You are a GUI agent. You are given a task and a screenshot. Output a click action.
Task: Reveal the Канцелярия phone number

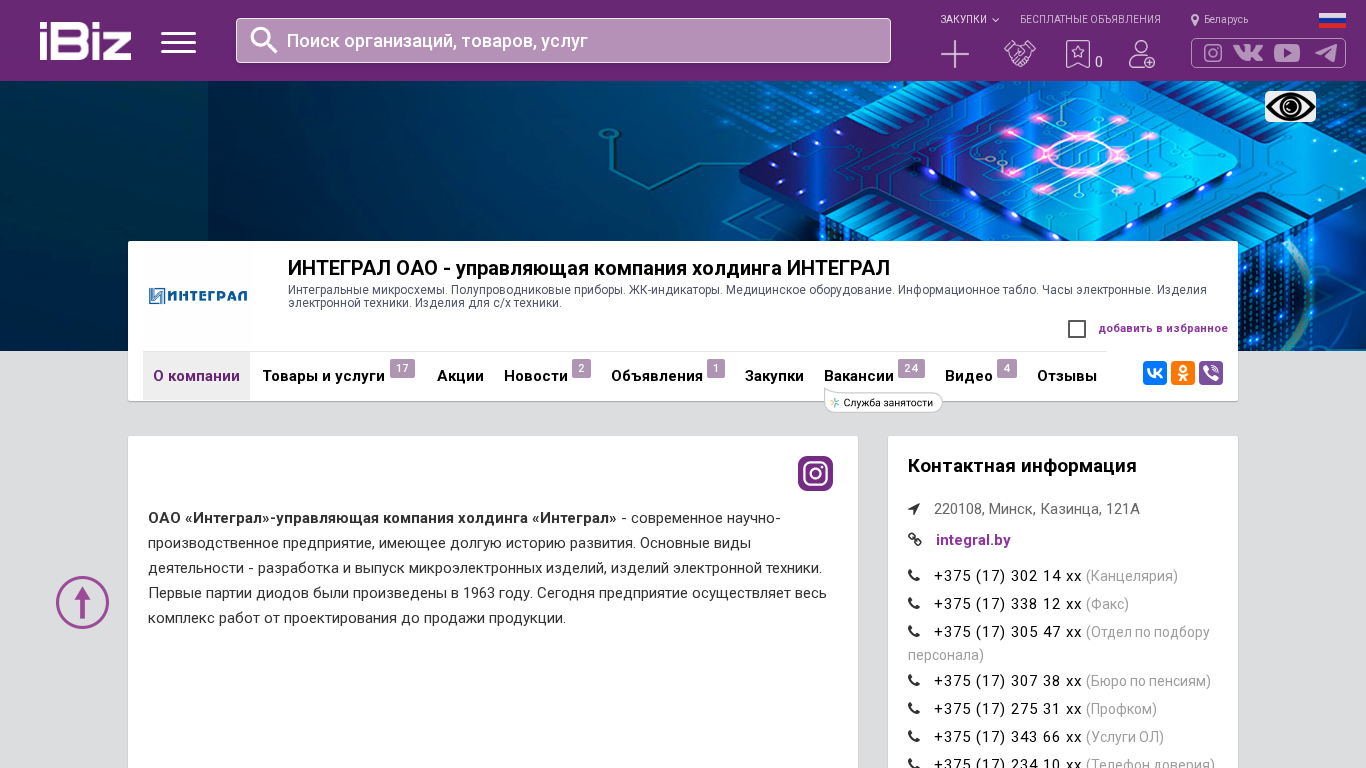(1008, 576)
